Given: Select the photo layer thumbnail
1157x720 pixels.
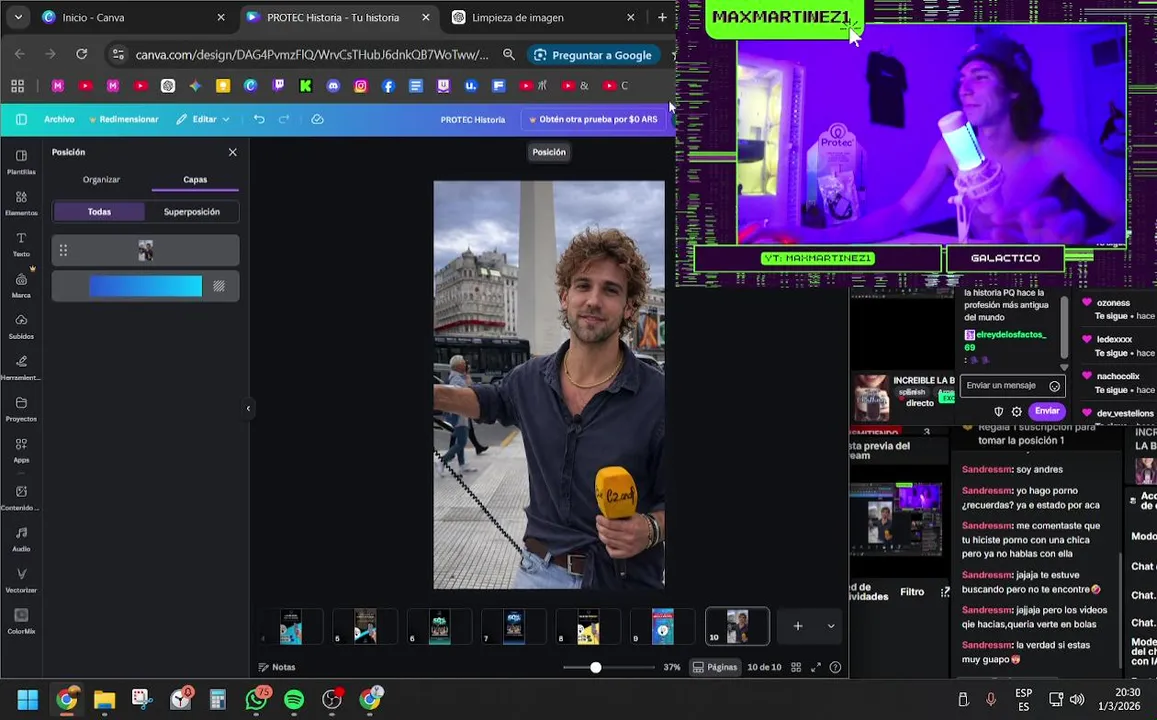Looking at the screenshot, I should coord(145,251).
